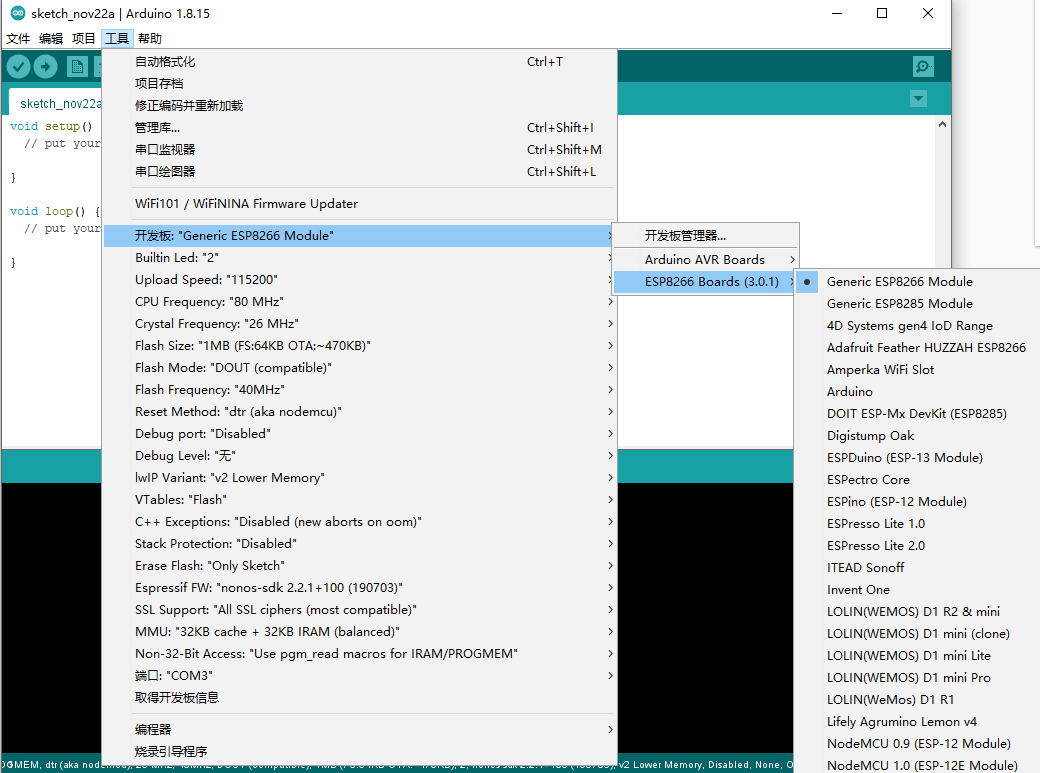Expand the Reset Method submenu
This screenshot has height=773, width=1040.
click(x=360, y=411)
